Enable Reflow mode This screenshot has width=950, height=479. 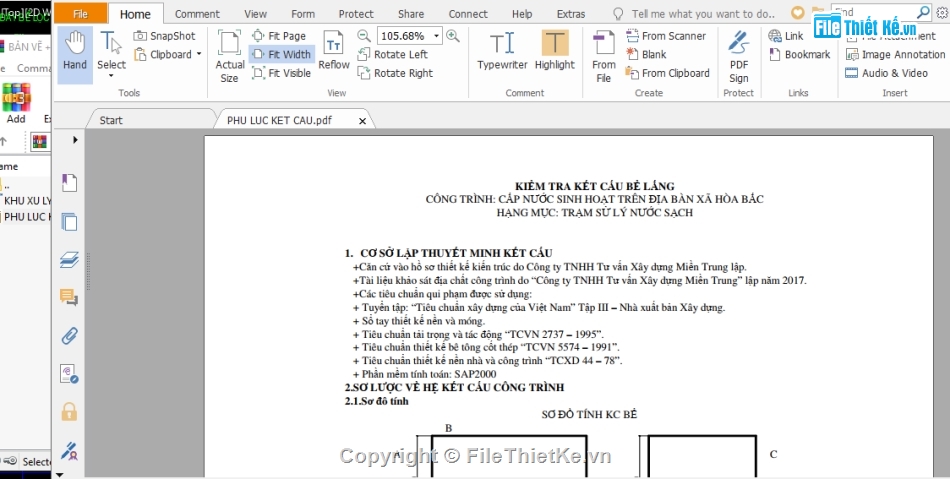coord(334,51)
